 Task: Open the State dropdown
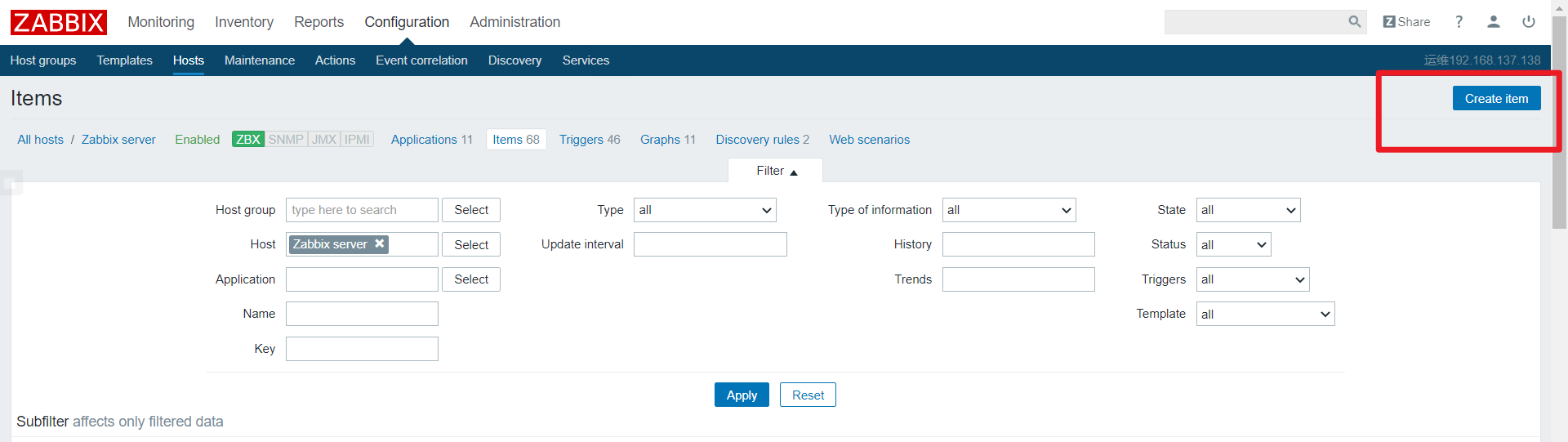click(x=1248, y=210)
